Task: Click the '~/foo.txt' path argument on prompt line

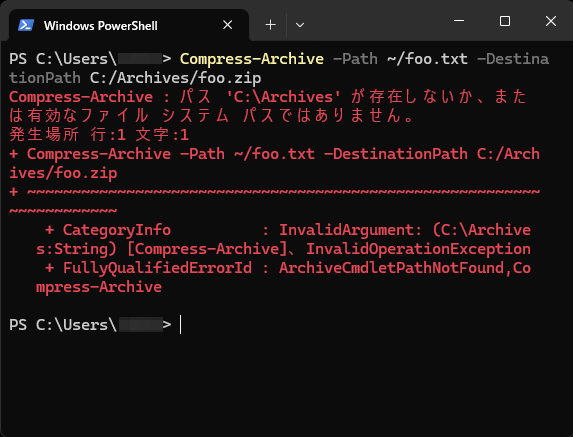Action: (428, 59)
